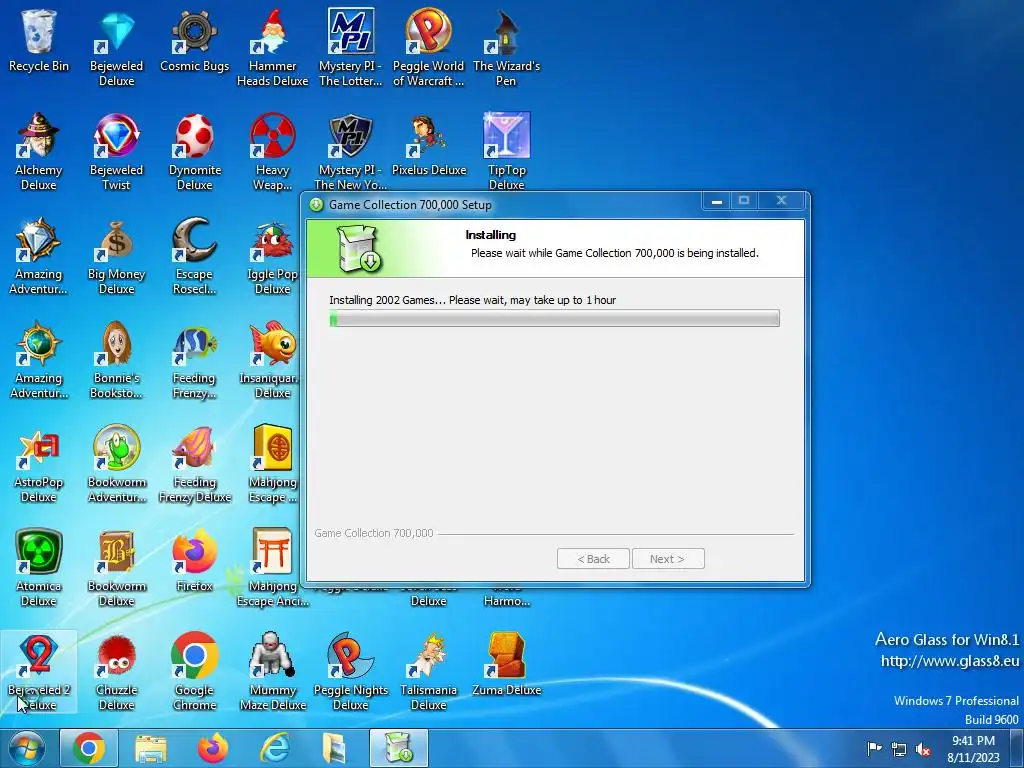This screenshot has width=1024, height=768.
Task: Select Mystery PI The New York shortcut
Action: (351, 152)
